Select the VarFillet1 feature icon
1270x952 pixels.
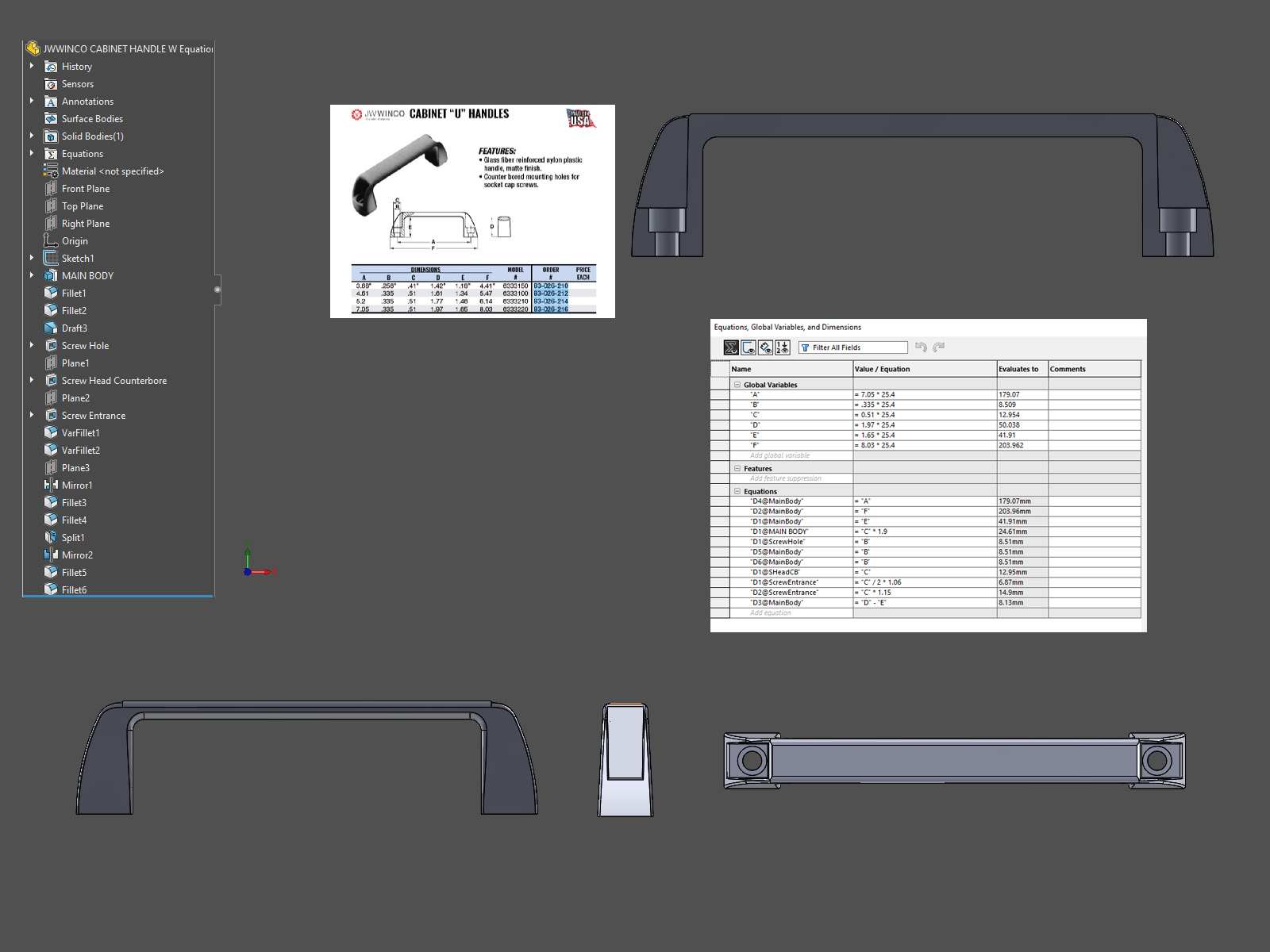[x=51, y=433]
